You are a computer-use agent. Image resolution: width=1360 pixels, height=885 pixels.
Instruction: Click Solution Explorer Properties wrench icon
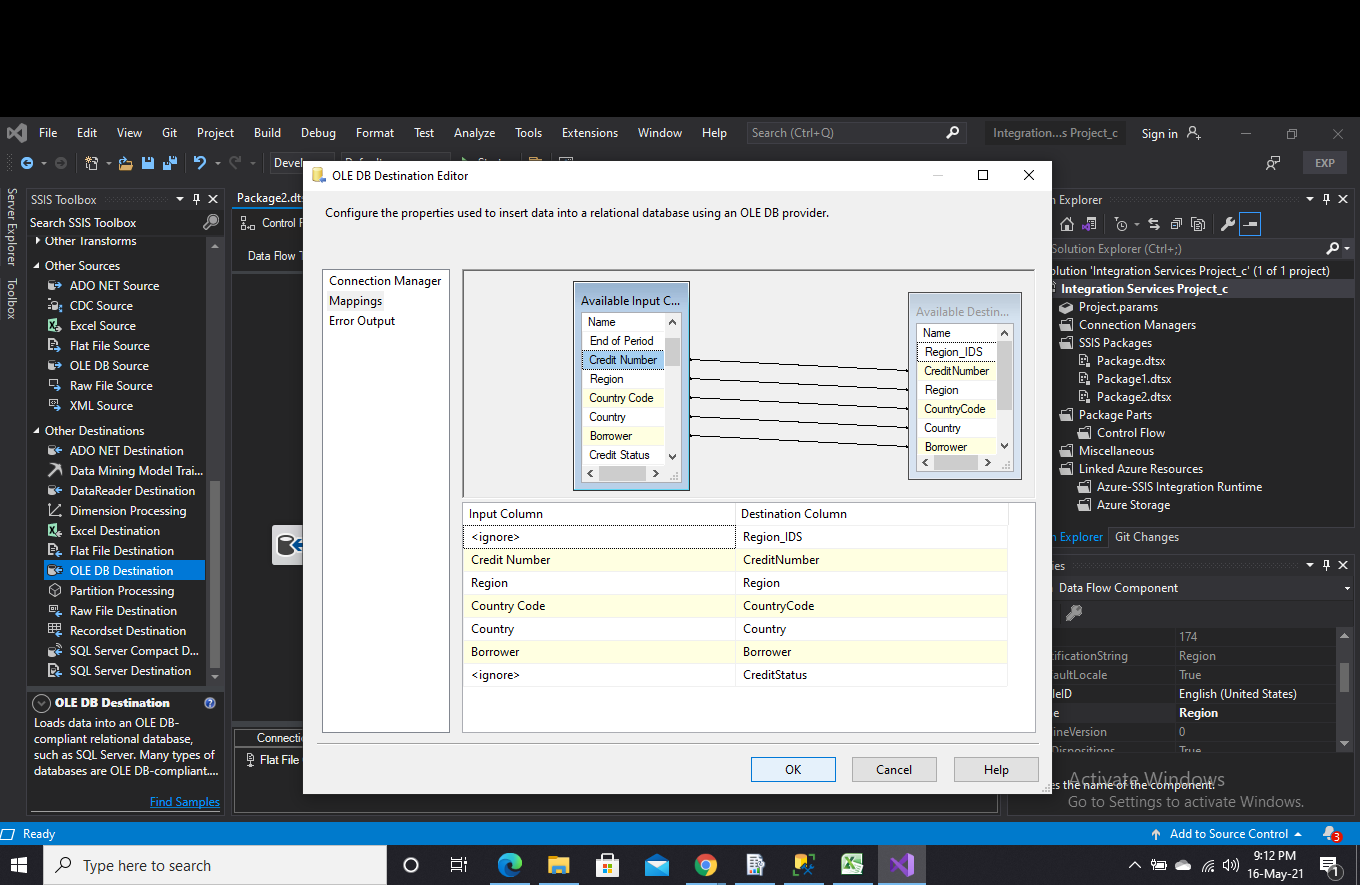1228,225
